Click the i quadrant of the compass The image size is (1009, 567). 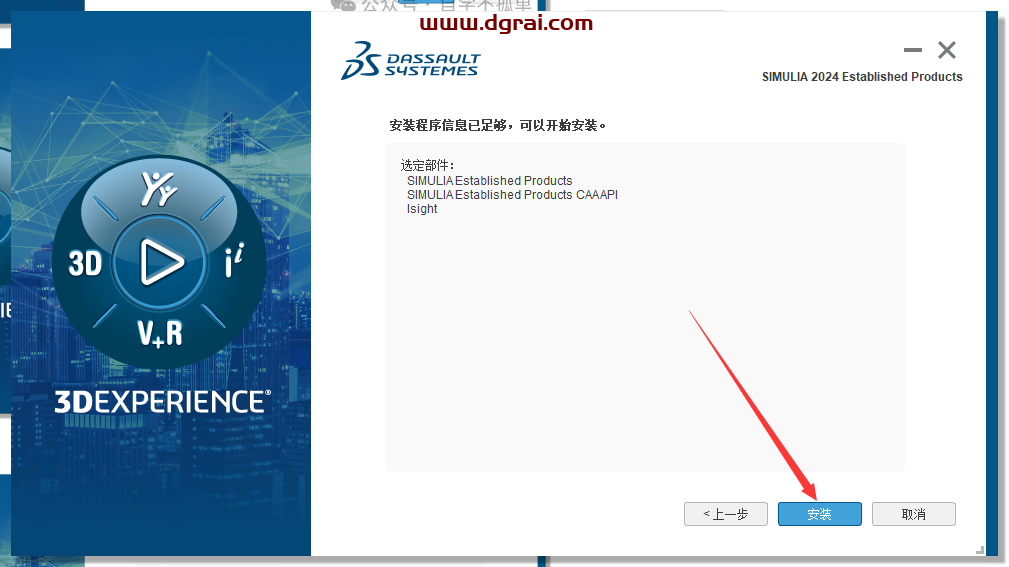(x=234, y=260)
